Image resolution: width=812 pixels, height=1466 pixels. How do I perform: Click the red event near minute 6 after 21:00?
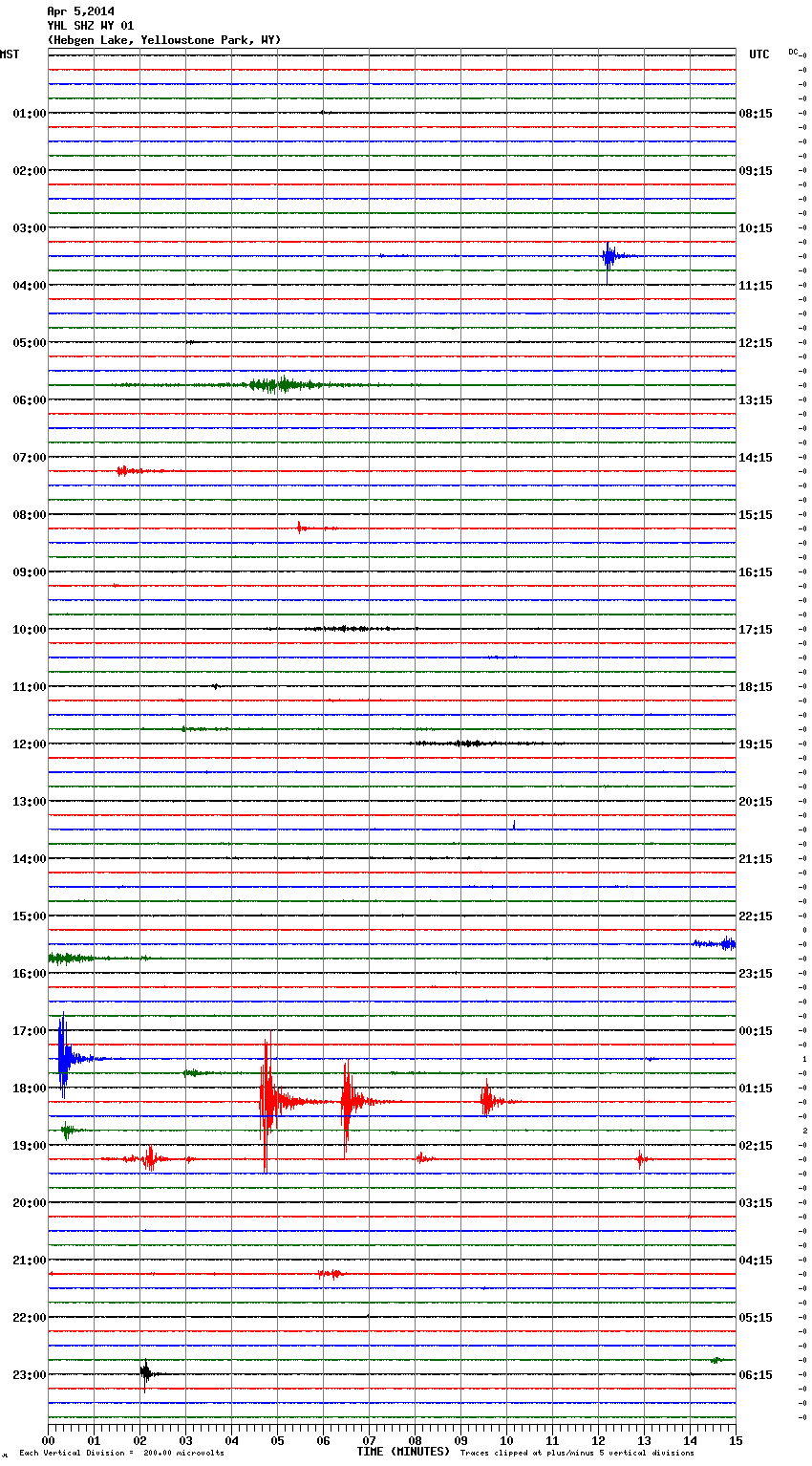pyautogui.click(x=331, y=1274)
